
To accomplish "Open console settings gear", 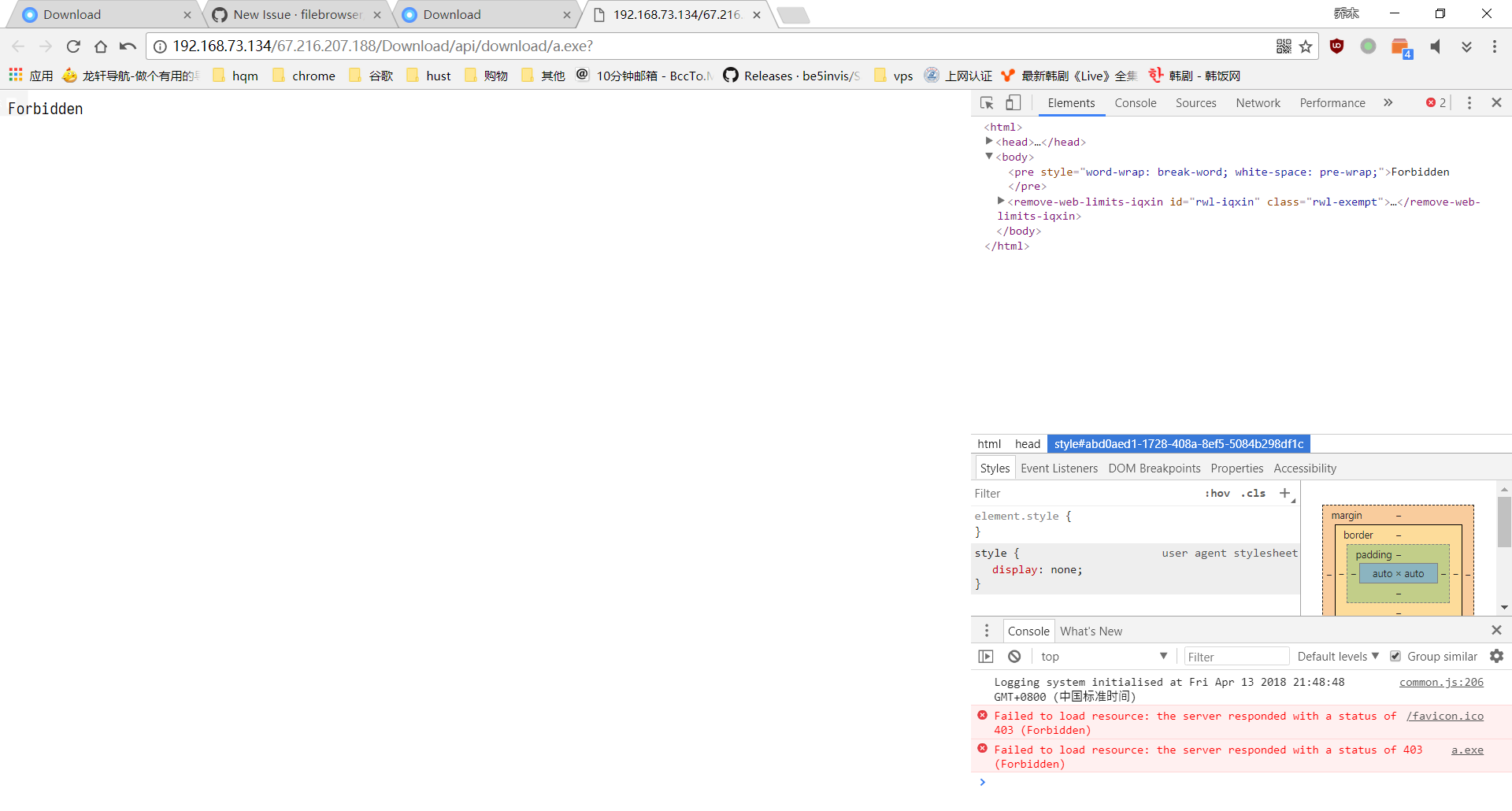I will (1496, 656).
